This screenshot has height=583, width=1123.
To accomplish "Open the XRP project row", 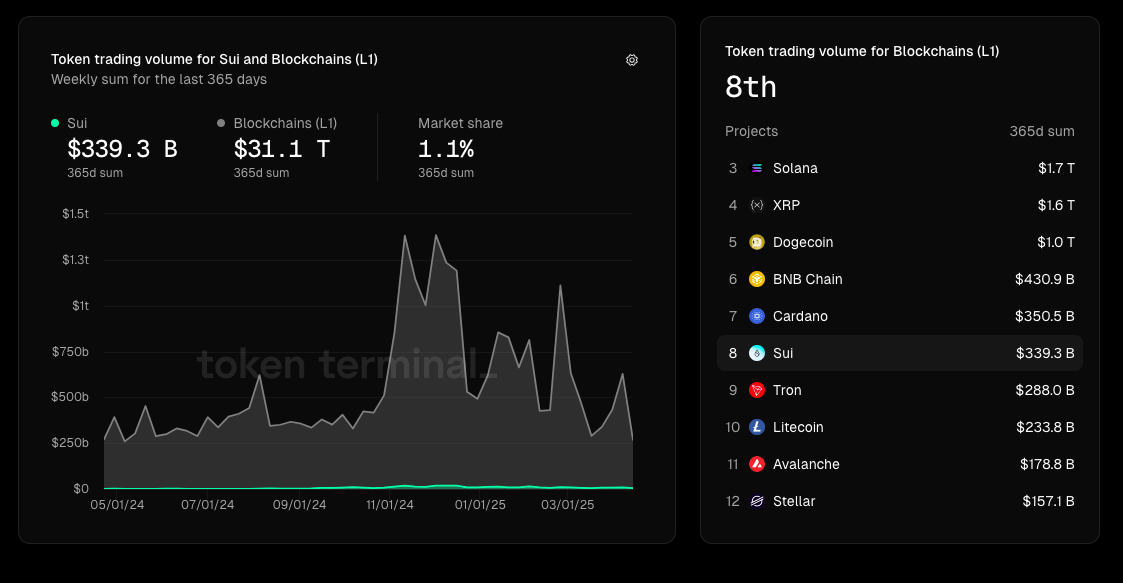I will [x=900, y=206].
